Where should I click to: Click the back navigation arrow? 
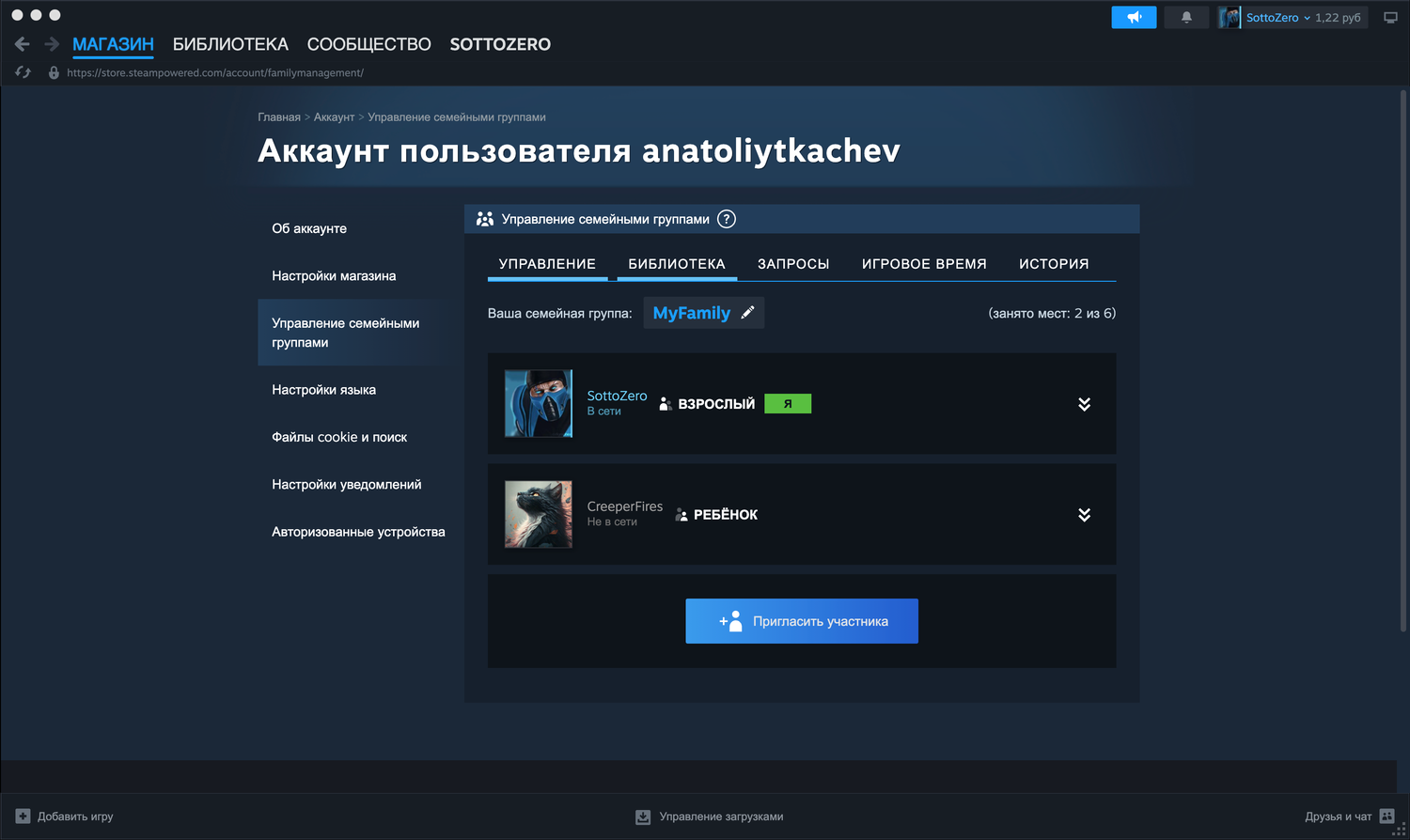pos(23,44)
